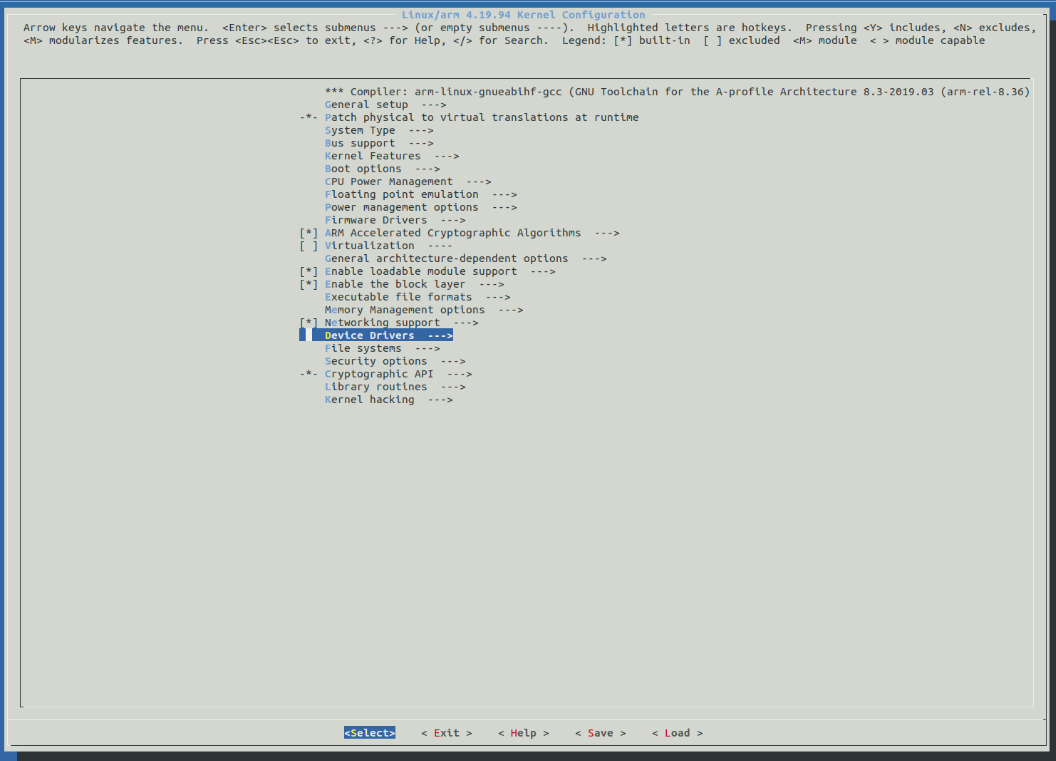Screen dimensions: 1056x761
Task: Toggle the Networking support checkbox
Action: coord(309,323)
